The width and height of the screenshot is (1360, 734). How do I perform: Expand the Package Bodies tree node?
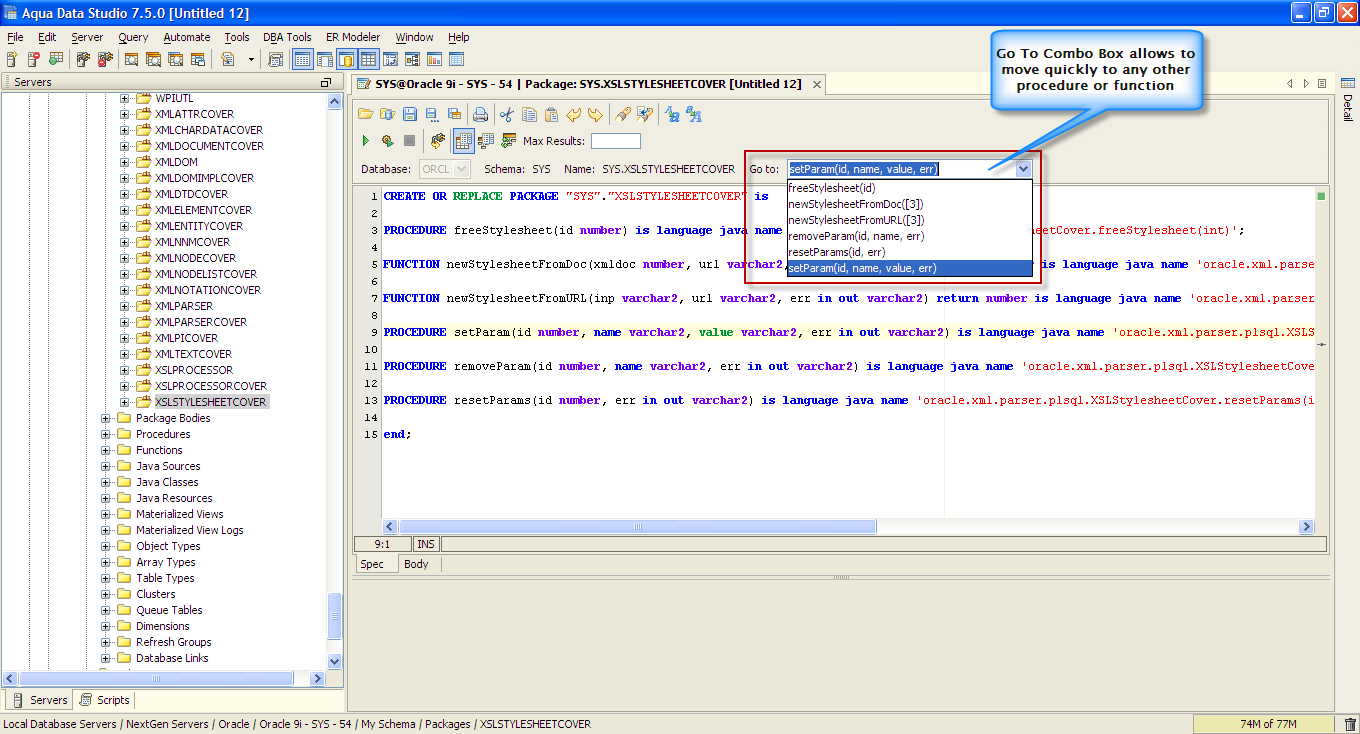click(107, 418)
